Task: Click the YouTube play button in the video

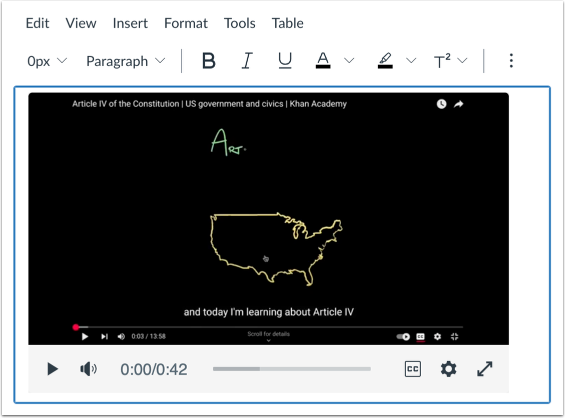Action: (x=85, y=337)
